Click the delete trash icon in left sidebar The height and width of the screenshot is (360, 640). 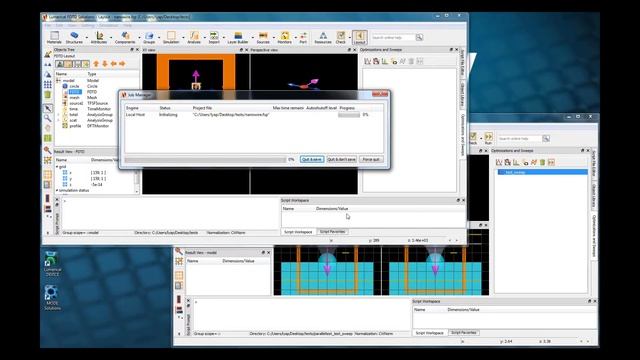click(48, 95)
